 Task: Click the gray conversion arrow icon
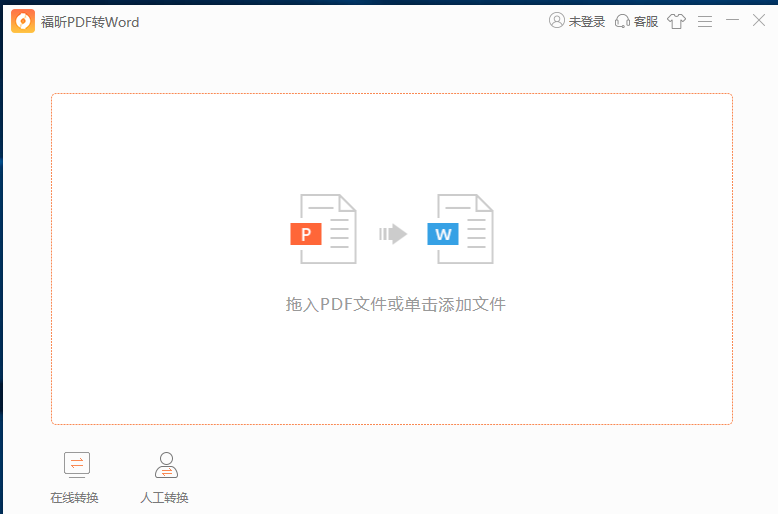[393, 234]
